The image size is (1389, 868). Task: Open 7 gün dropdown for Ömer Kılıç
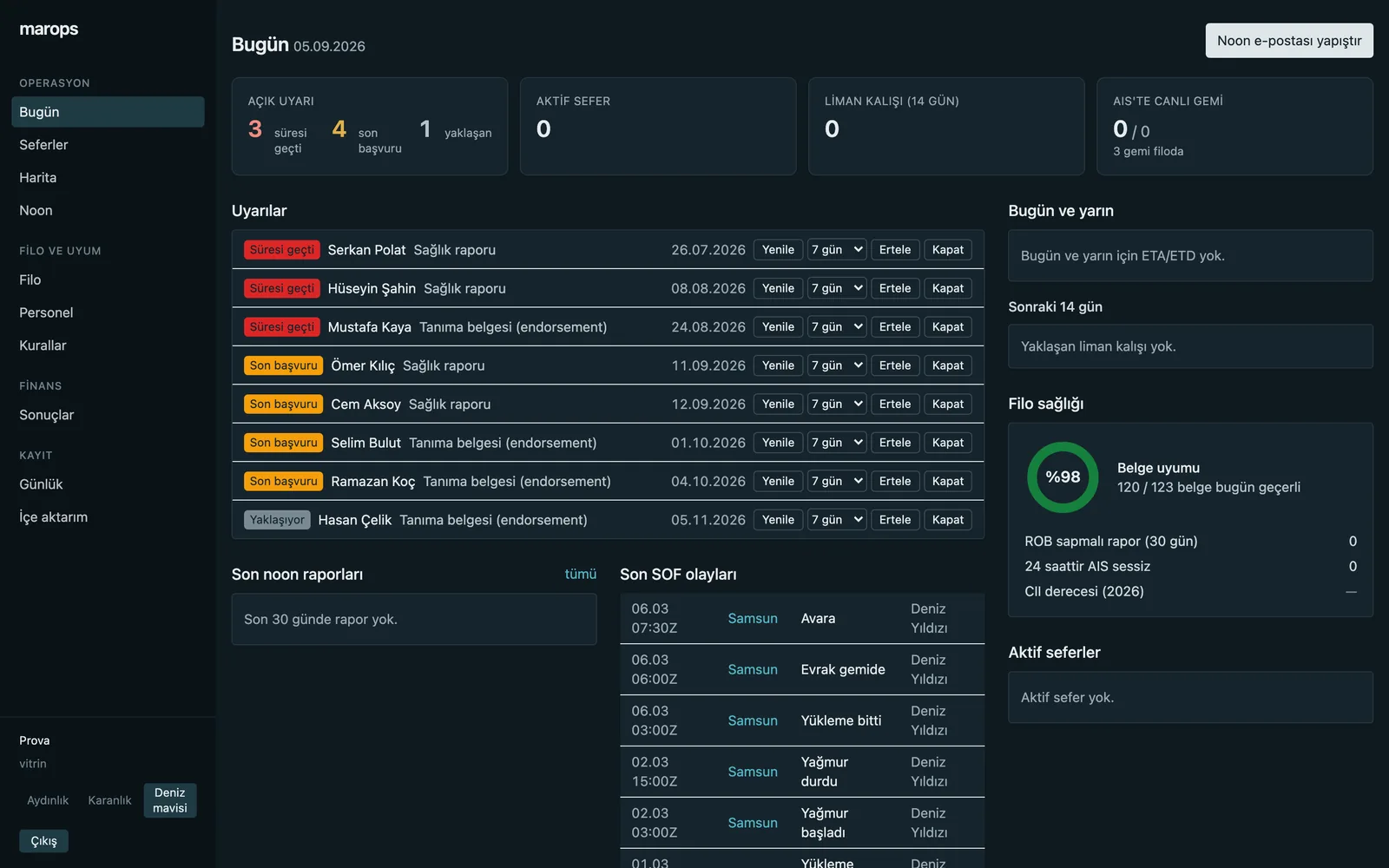pyautogui.click(x=838, y=365)
